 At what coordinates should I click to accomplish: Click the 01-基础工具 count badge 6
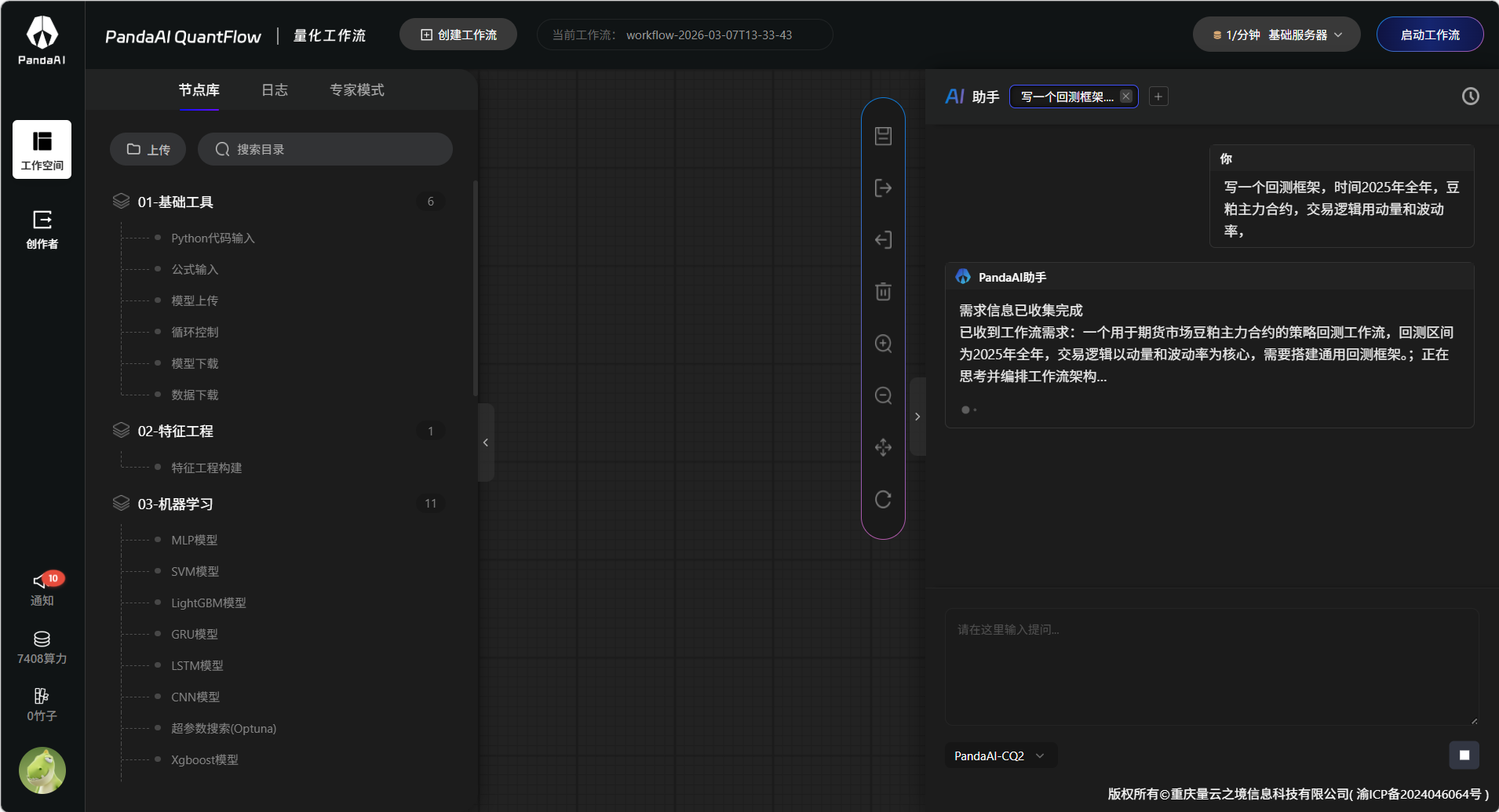coord(430,202)
